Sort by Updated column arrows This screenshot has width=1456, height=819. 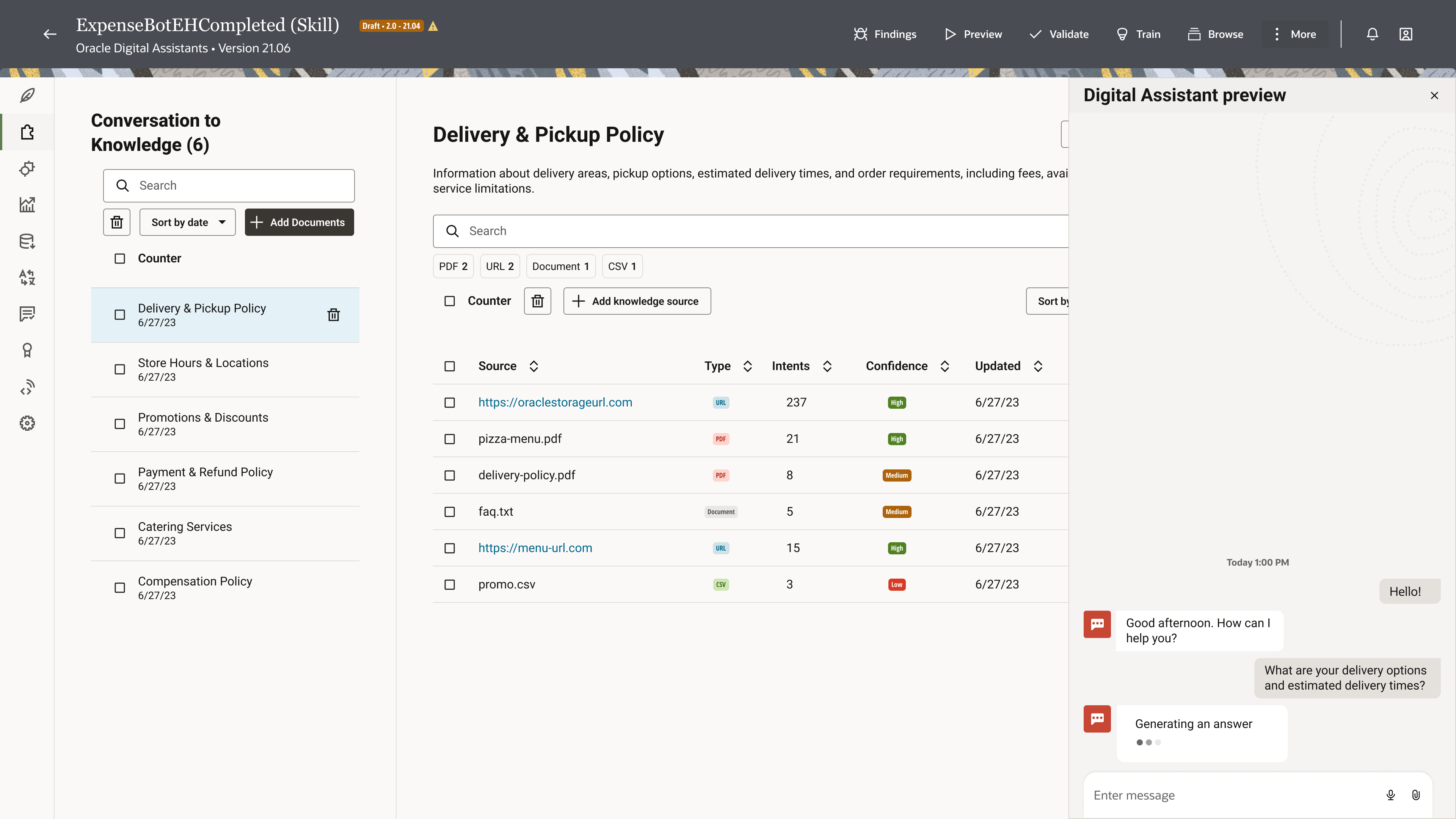(1038, 366)
